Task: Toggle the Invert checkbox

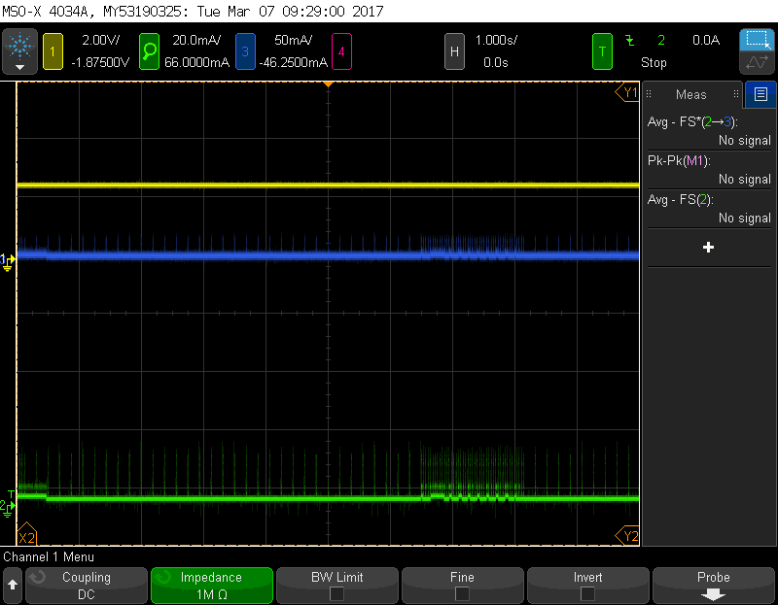Action: tap(587, 593)
